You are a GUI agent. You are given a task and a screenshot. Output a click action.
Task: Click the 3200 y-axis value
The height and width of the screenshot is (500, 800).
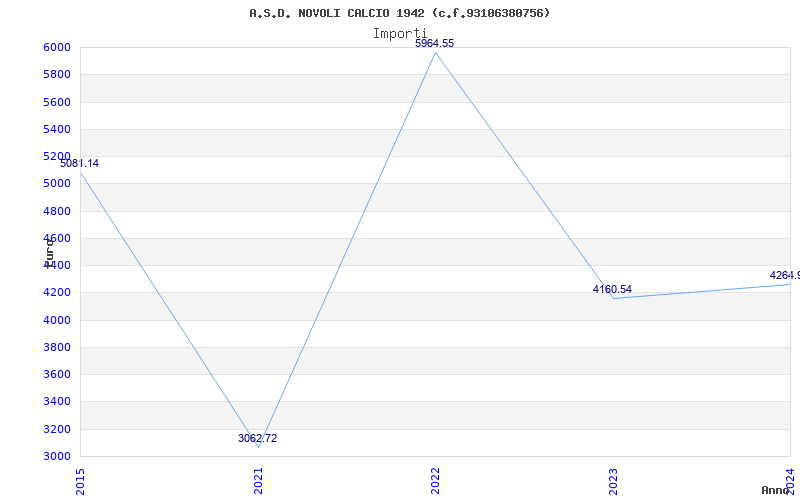coord(57,429)
